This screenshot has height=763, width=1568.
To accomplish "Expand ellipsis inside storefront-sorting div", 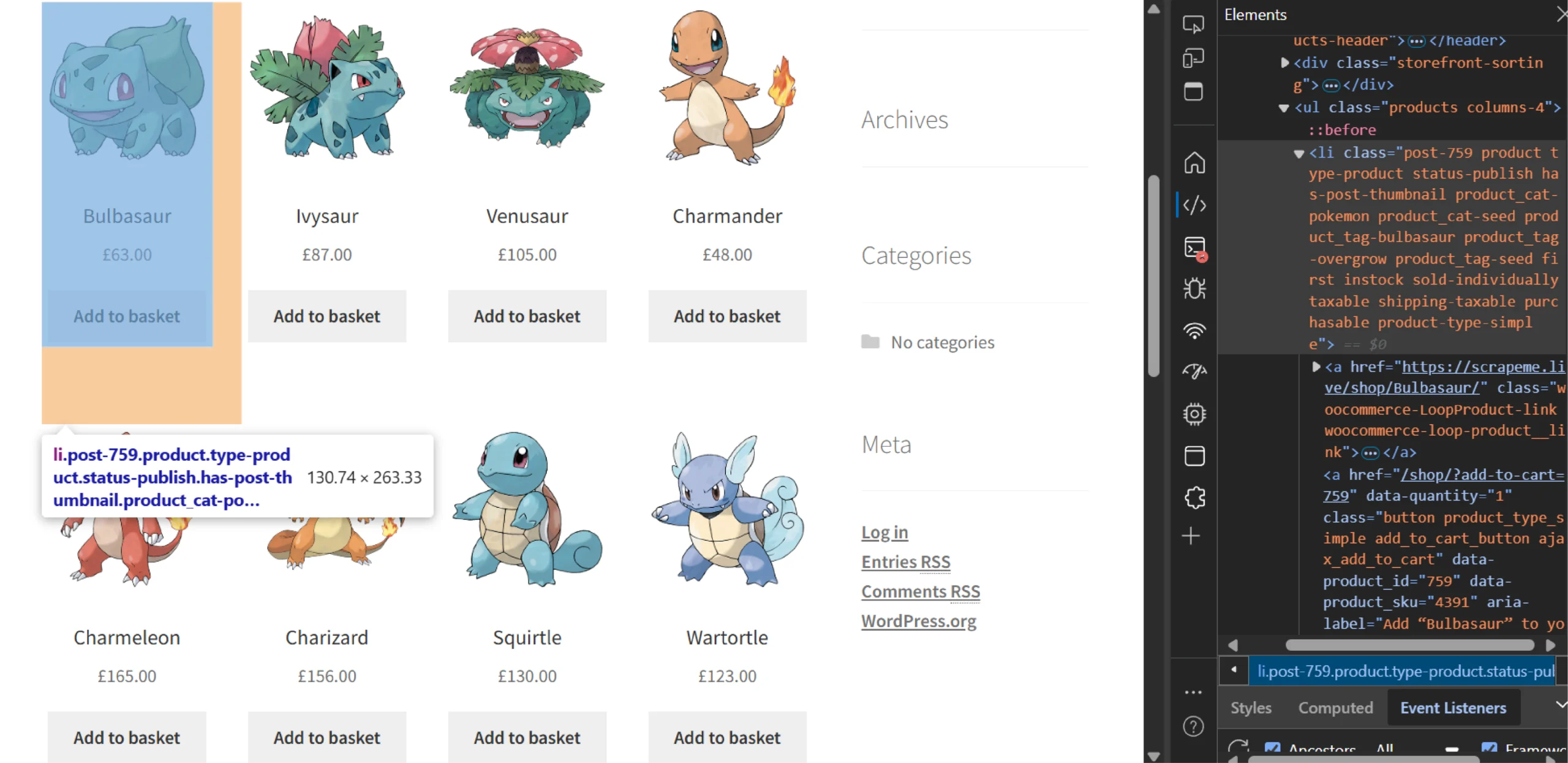I will (1331, 86).
